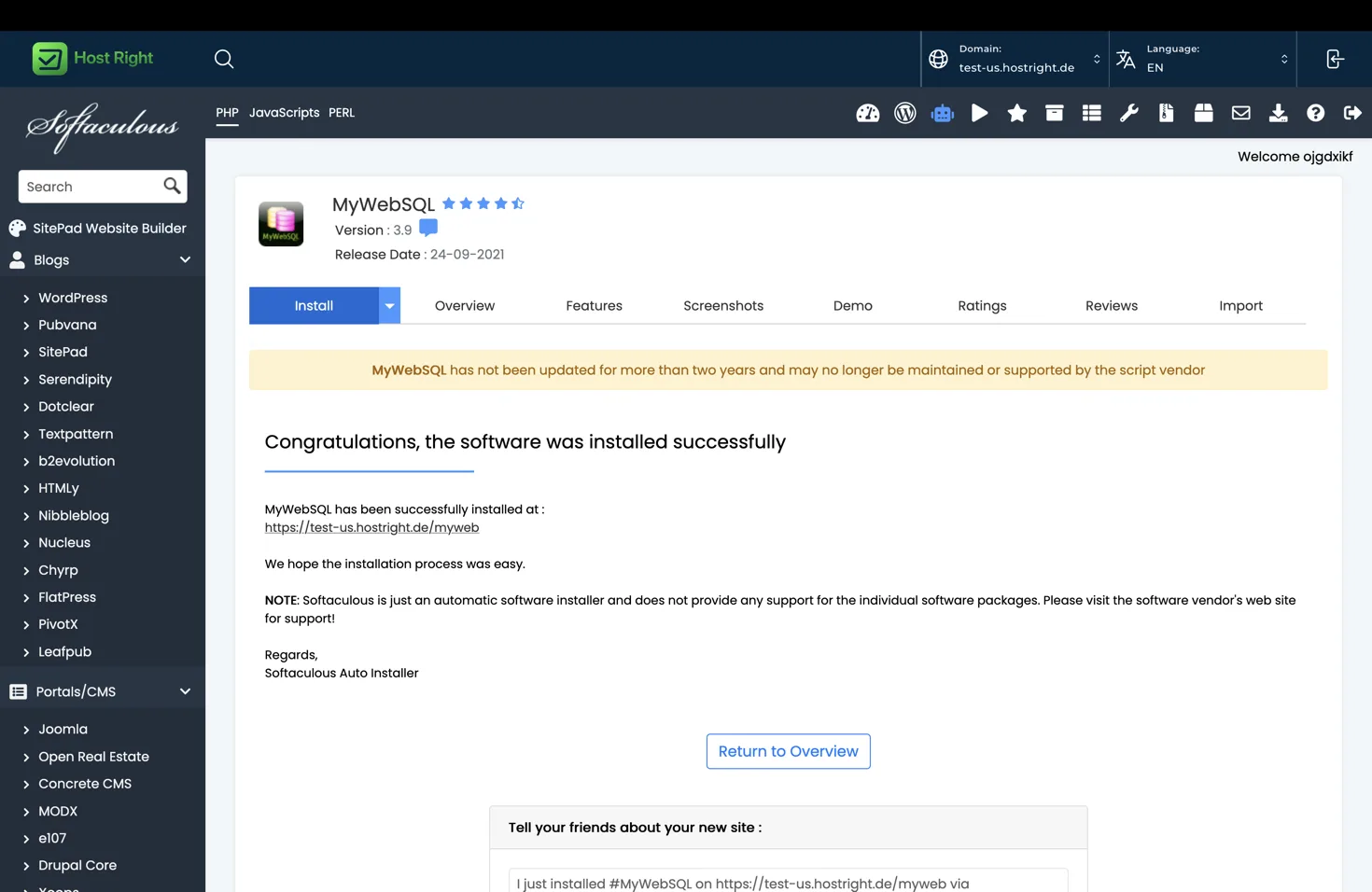Click the sidebar search magnifier icon
1372x892 pixels.
coord(172,186)
